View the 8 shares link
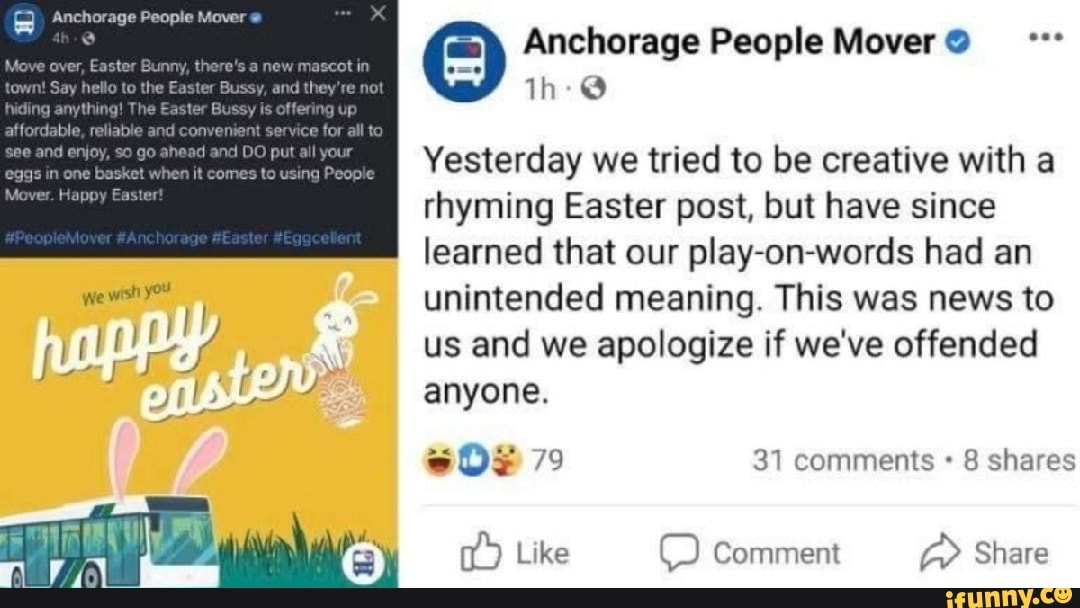 pyautogui.click(x=1019, y=460)
